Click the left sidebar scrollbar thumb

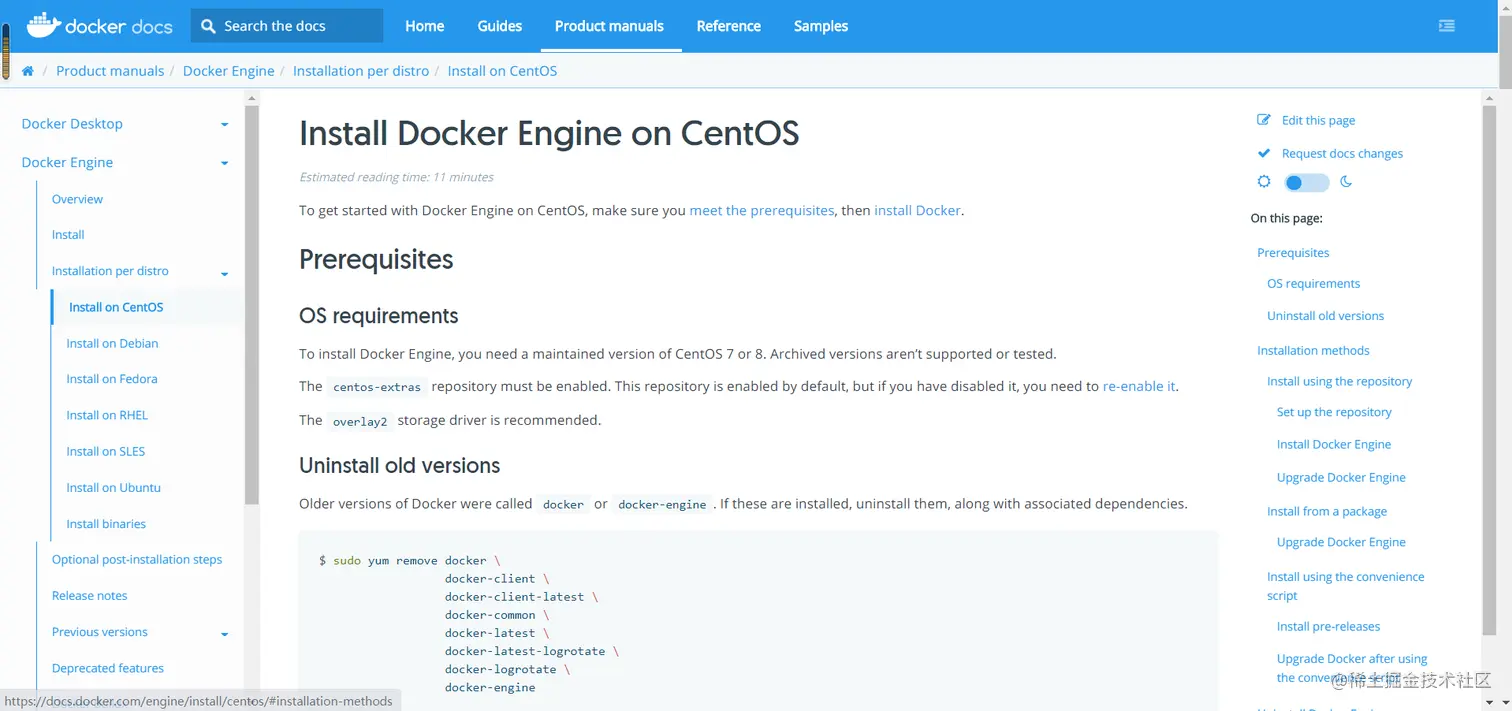point(252,300)
